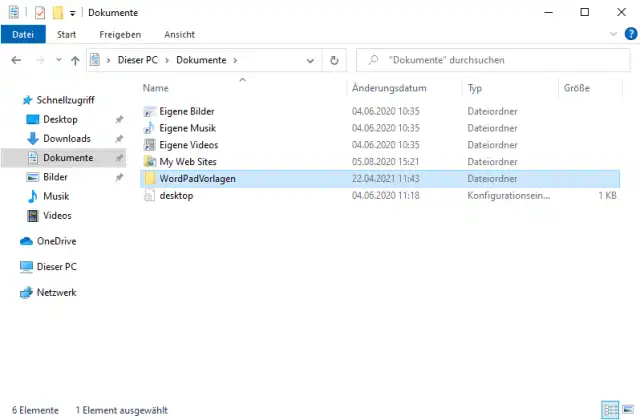Click Dokumente in the address path
Screen dimensions: 640x420
(201, 60)
